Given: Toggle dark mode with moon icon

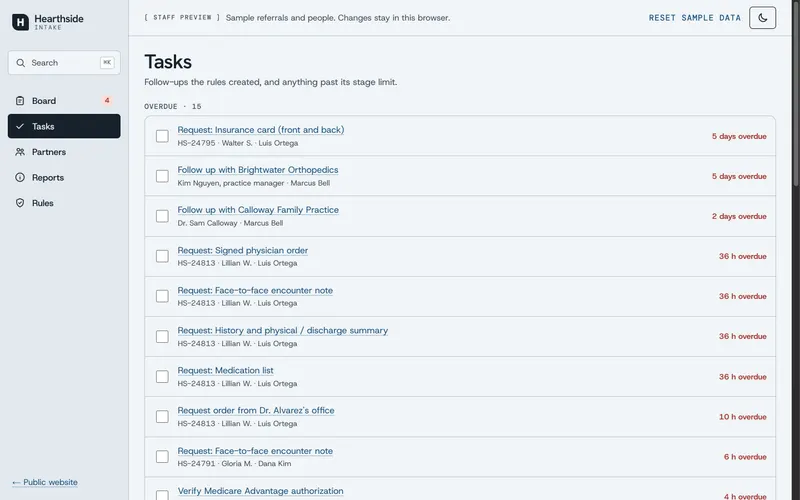Looking at the screenshot, I should (762, 18).
